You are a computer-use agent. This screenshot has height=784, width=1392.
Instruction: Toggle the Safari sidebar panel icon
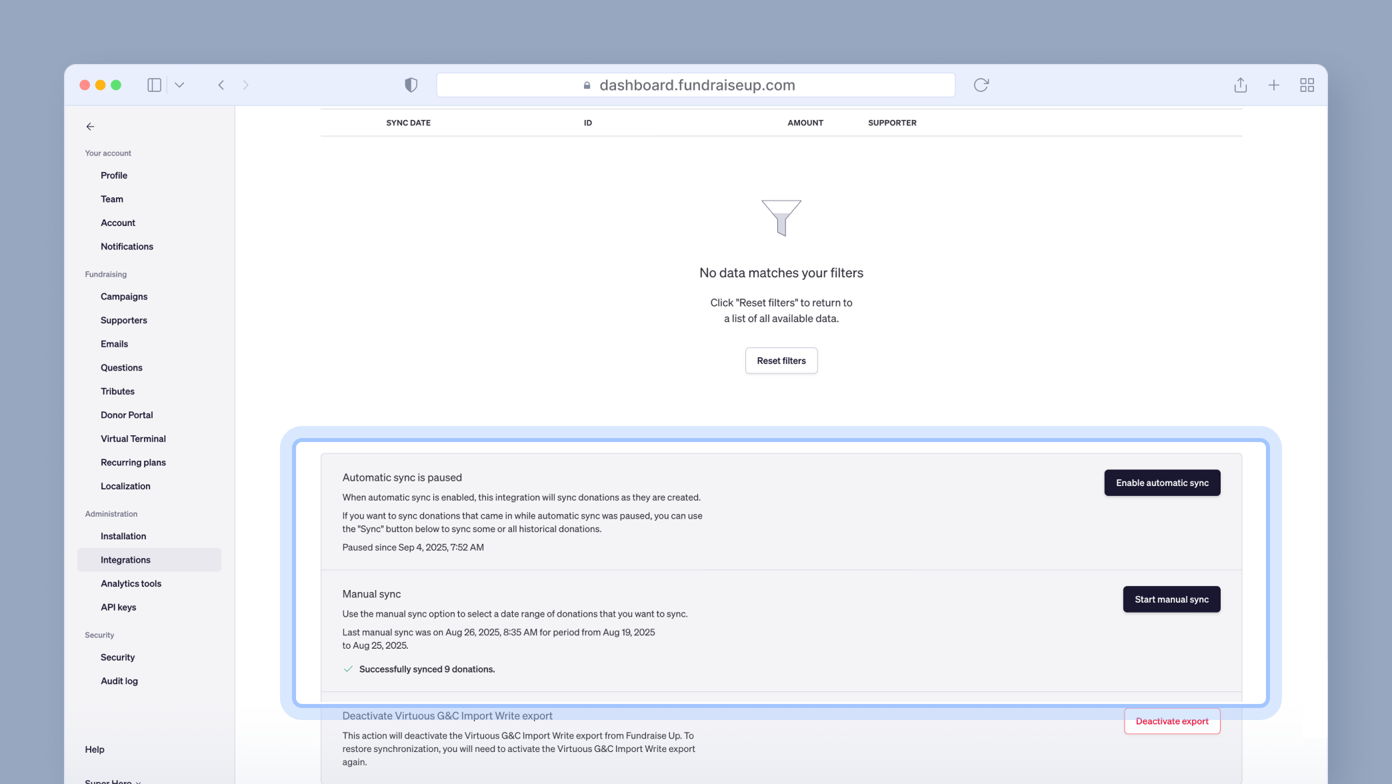coord(154,85)
